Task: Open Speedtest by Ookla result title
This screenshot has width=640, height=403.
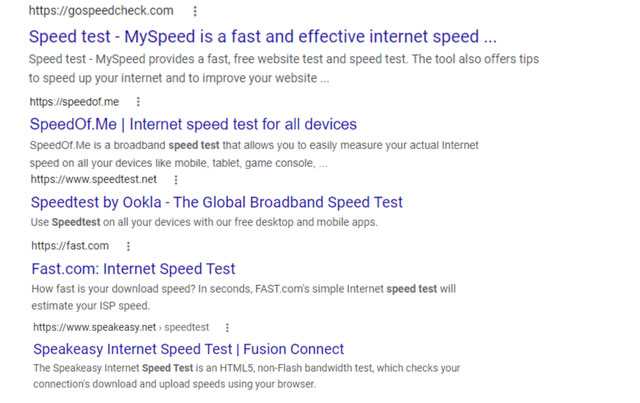Action: click(217, 203)
